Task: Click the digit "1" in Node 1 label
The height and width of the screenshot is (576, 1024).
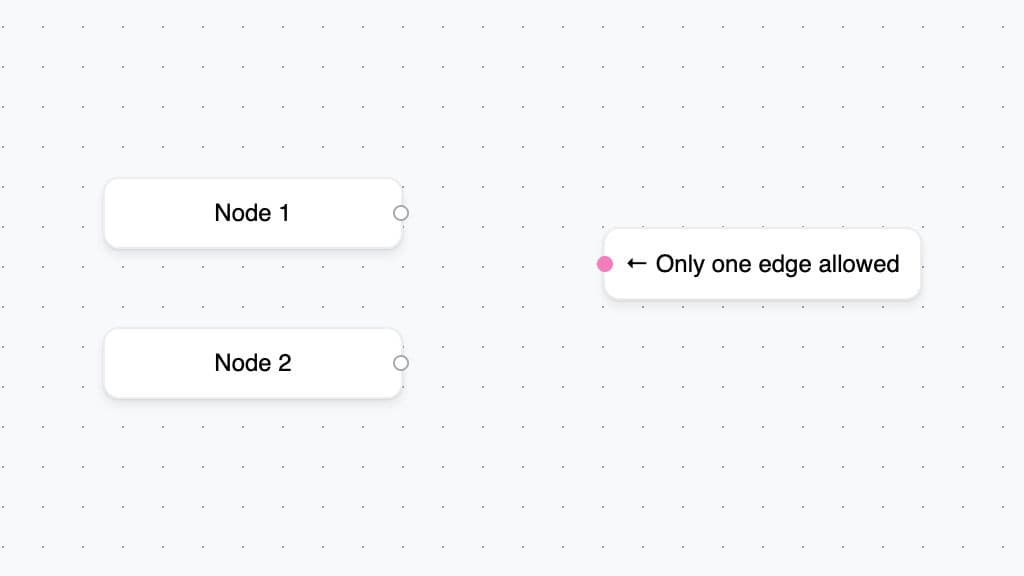Action: pyautogui.click(x=284, y=213)
